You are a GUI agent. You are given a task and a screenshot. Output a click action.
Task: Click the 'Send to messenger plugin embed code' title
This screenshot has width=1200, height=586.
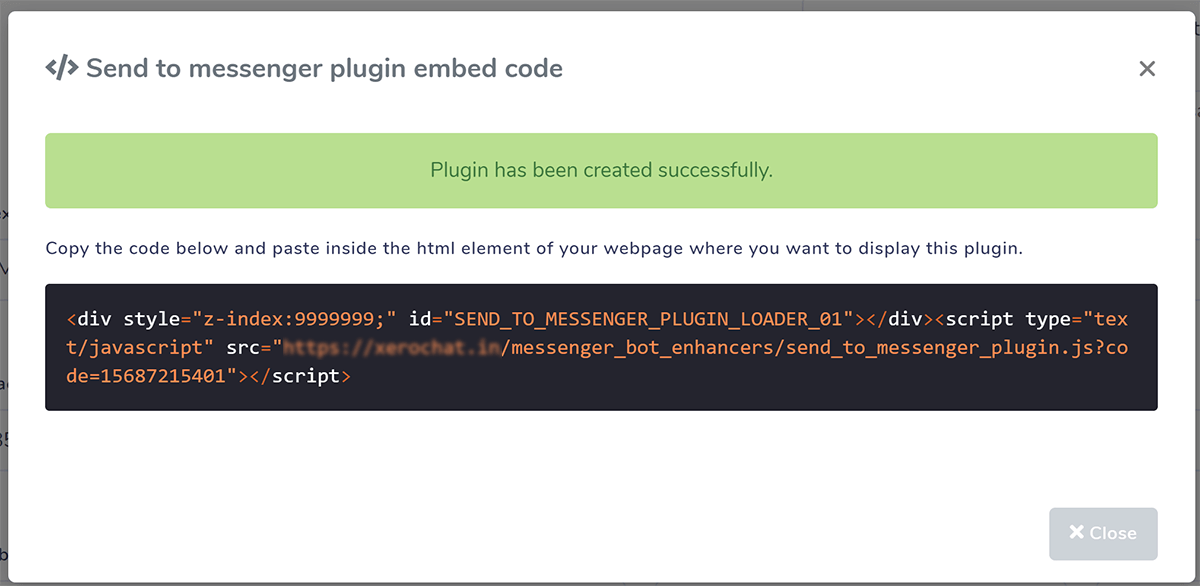324,69
